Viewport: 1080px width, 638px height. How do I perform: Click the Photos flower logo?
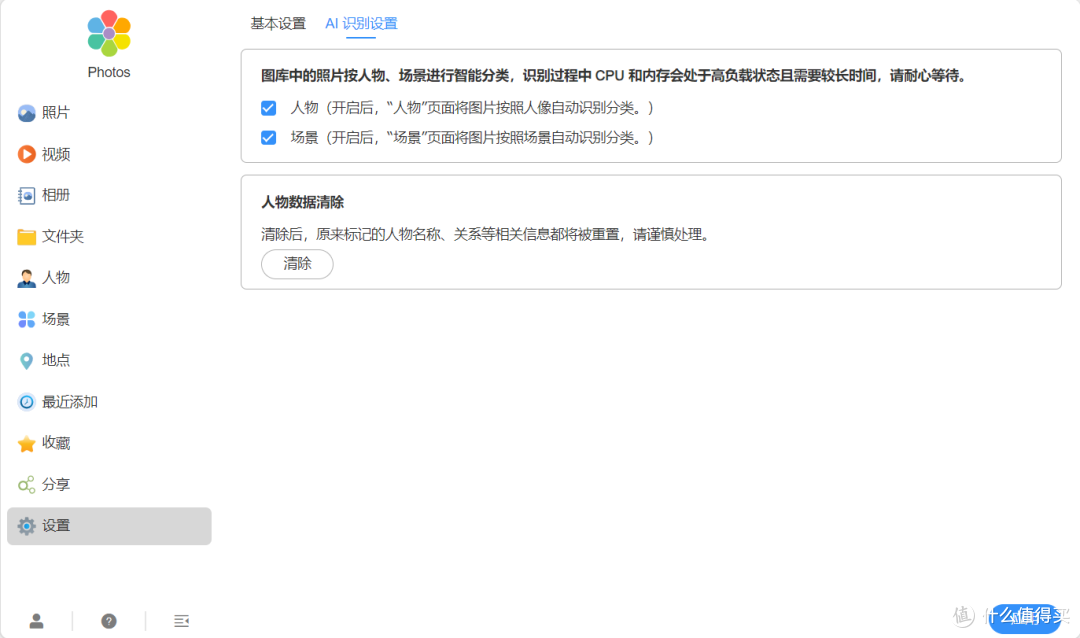109,33
